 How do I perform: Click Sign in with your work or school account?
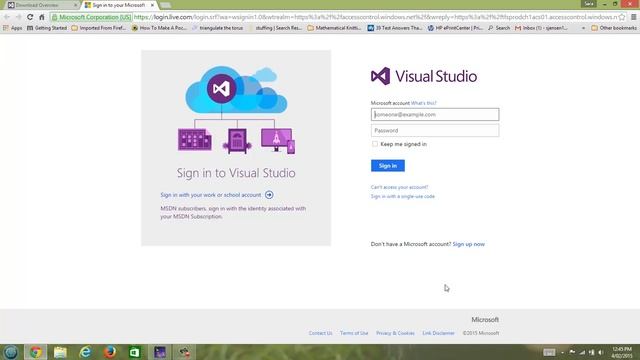211,195
